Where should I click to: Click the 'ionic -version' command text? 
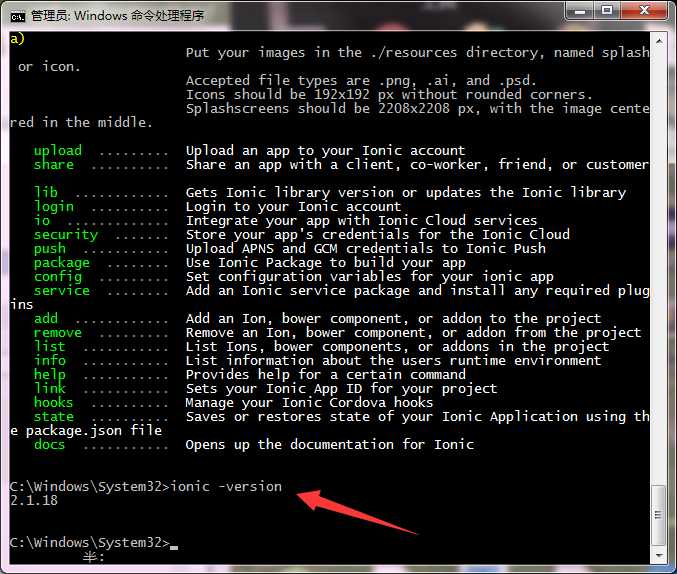pos(226,487)
